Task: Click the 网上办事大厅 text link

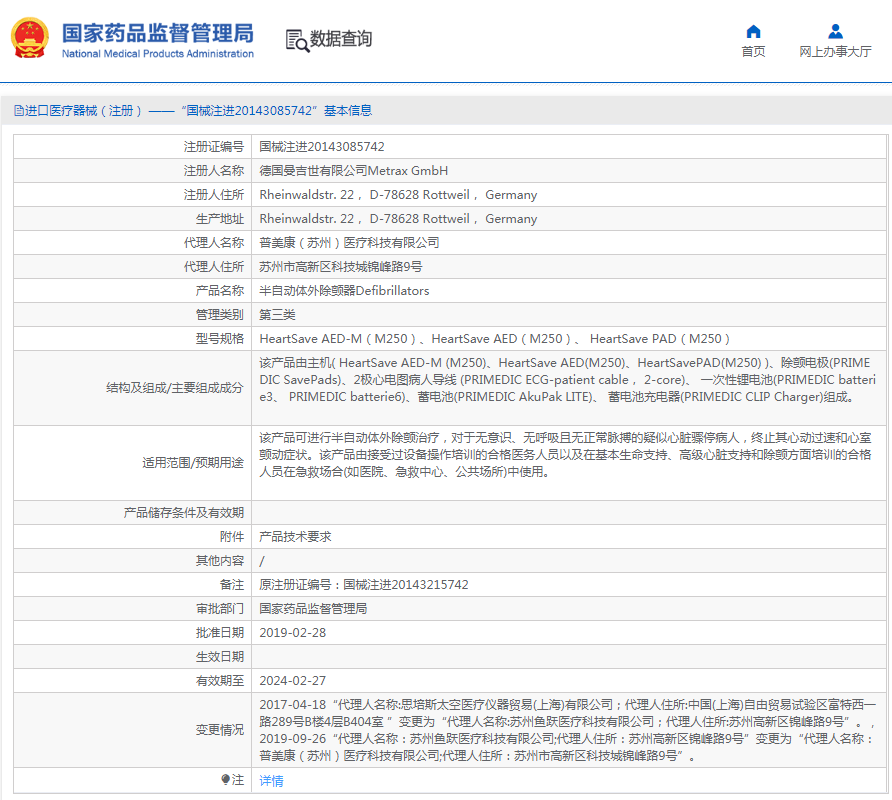Action: (x=835, y=52)
